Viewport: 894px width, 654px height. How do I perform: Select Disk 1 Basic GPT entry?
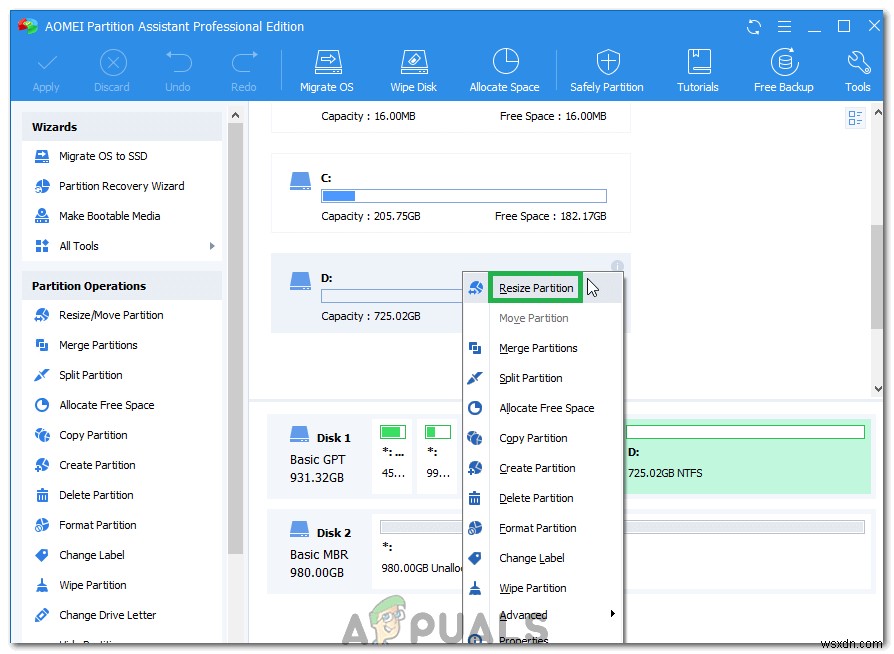click(x=320, y=457)
